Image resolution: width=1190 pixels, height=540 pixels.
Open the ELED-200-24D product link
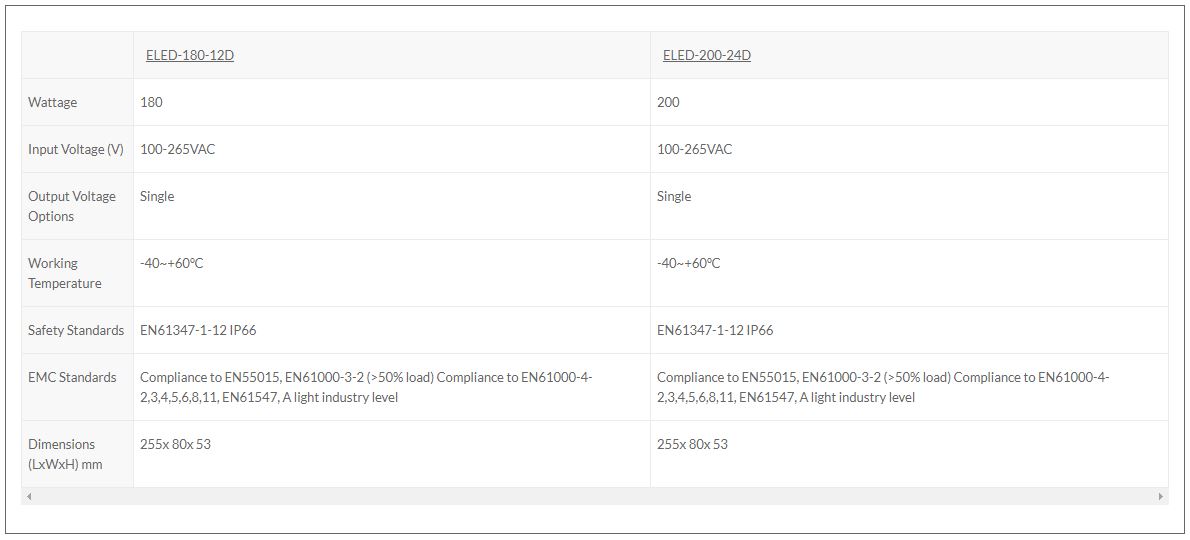706,55
